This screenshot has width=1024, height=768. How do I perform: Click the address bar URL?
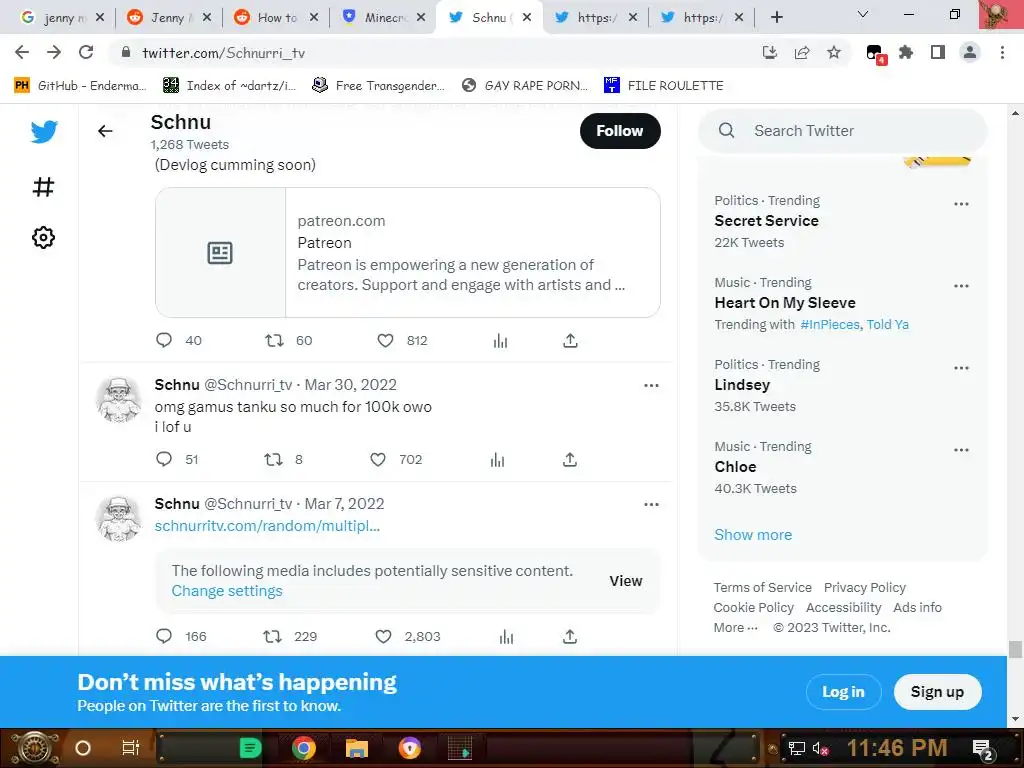(x=223, y=53)
